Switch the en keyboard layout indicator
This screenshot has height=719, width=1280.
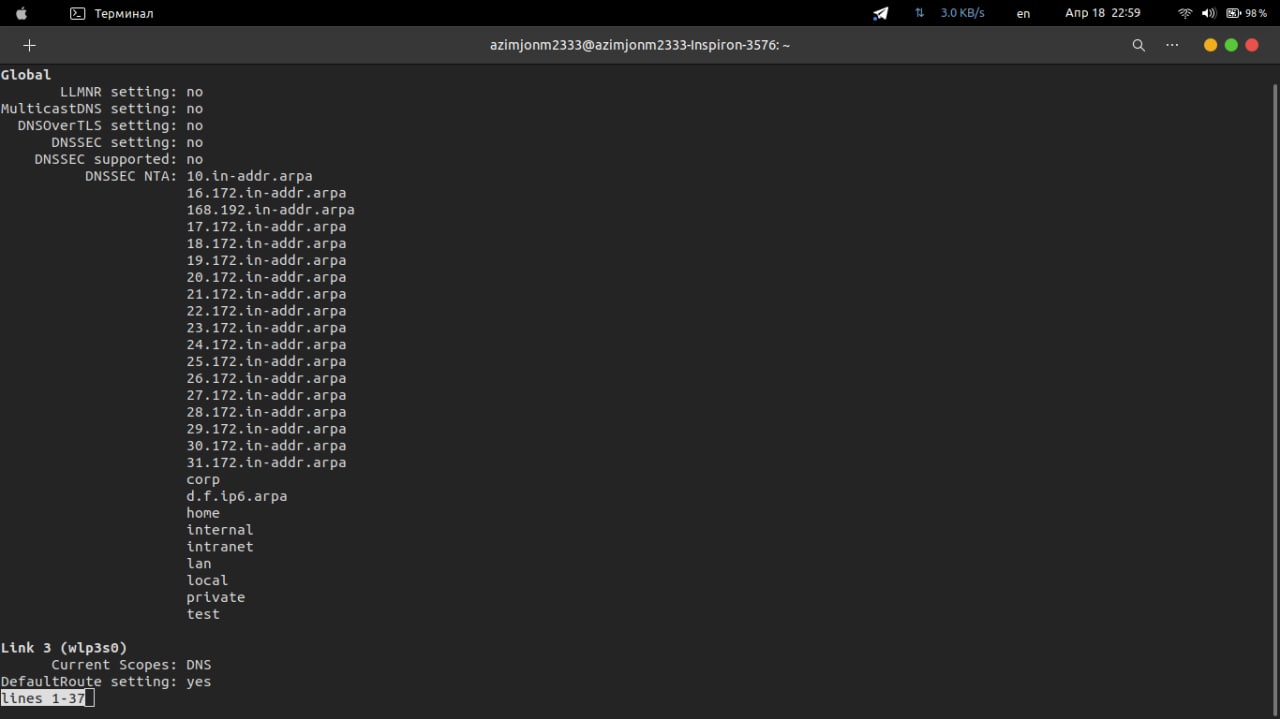tap(1023, 14)
